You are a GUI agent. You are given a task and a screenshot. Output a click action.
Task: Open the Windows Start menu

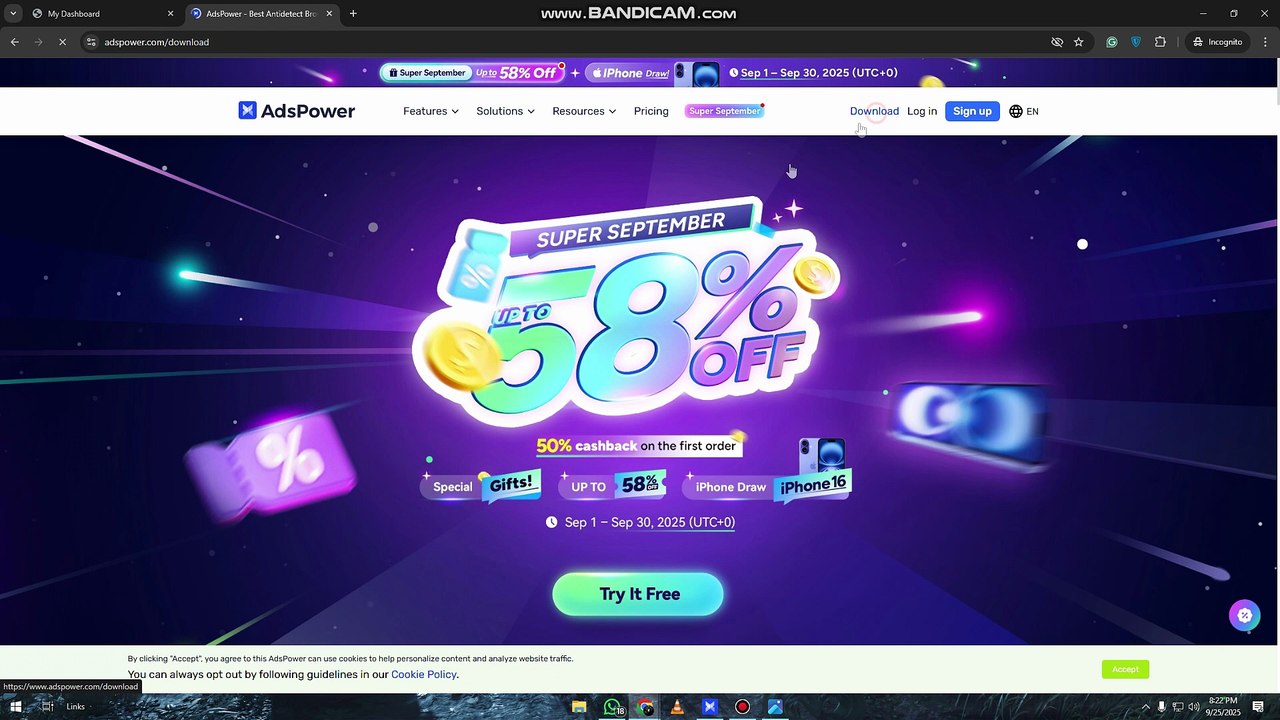click(x=15, y=707)
